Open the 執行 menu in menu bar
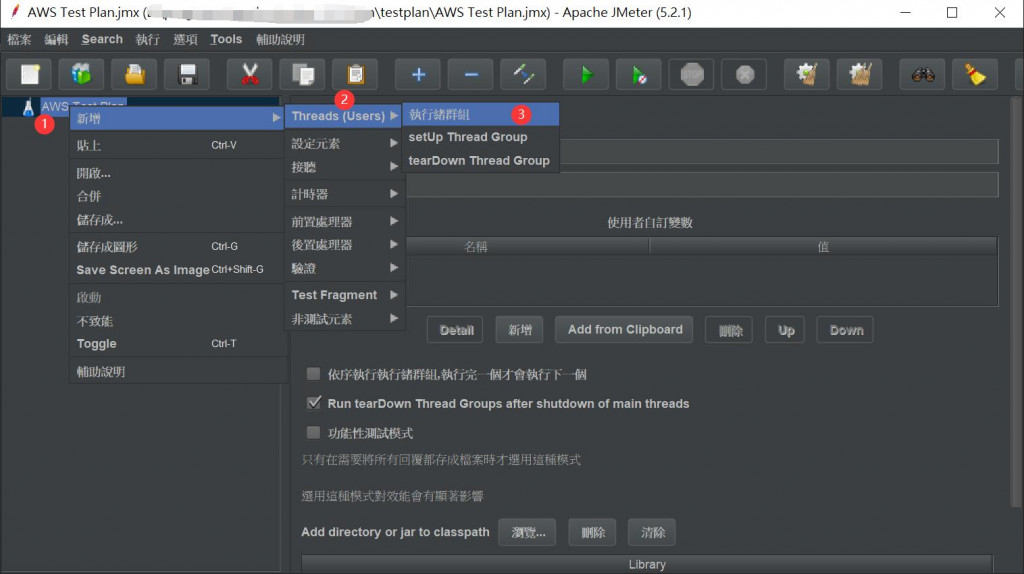Viewport: 1024px width, 574px height. point(148,39)
